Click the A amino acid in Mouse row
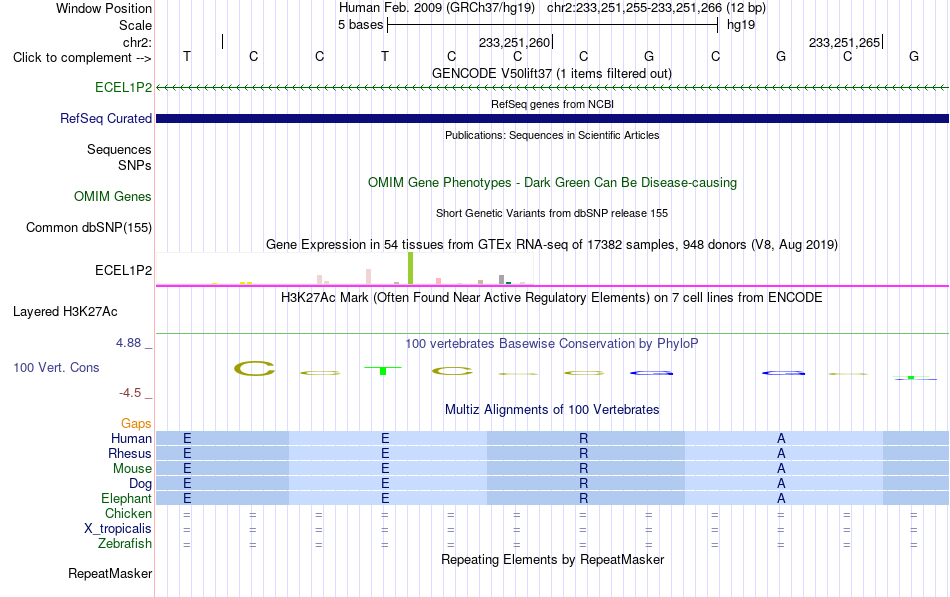950x597 pixels. pyautogui.click(x=781, y=469)
